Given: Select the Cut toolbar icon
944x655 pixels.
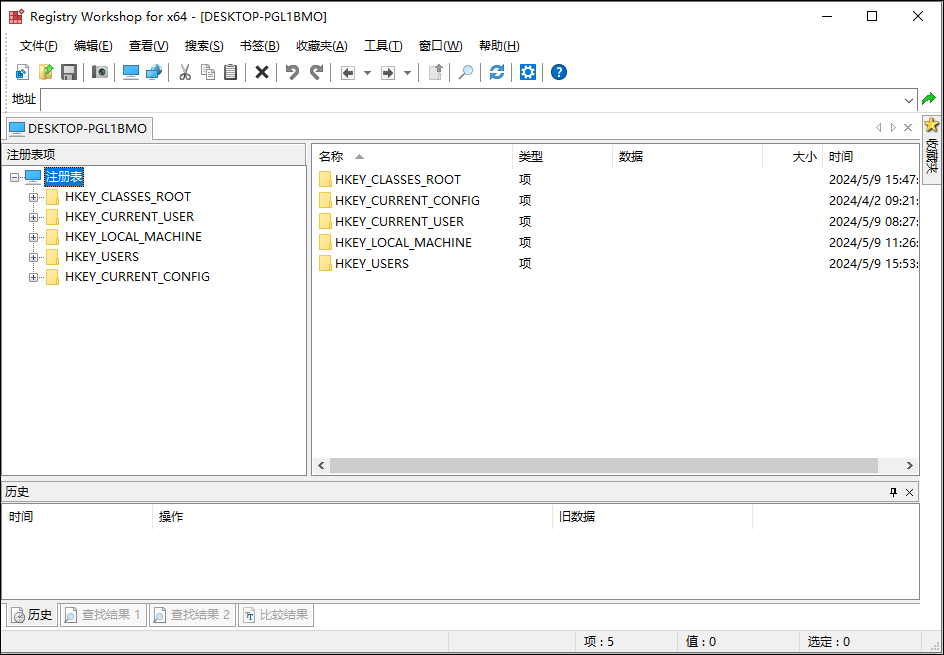Looking at the screenshot, I should point(184,72).
